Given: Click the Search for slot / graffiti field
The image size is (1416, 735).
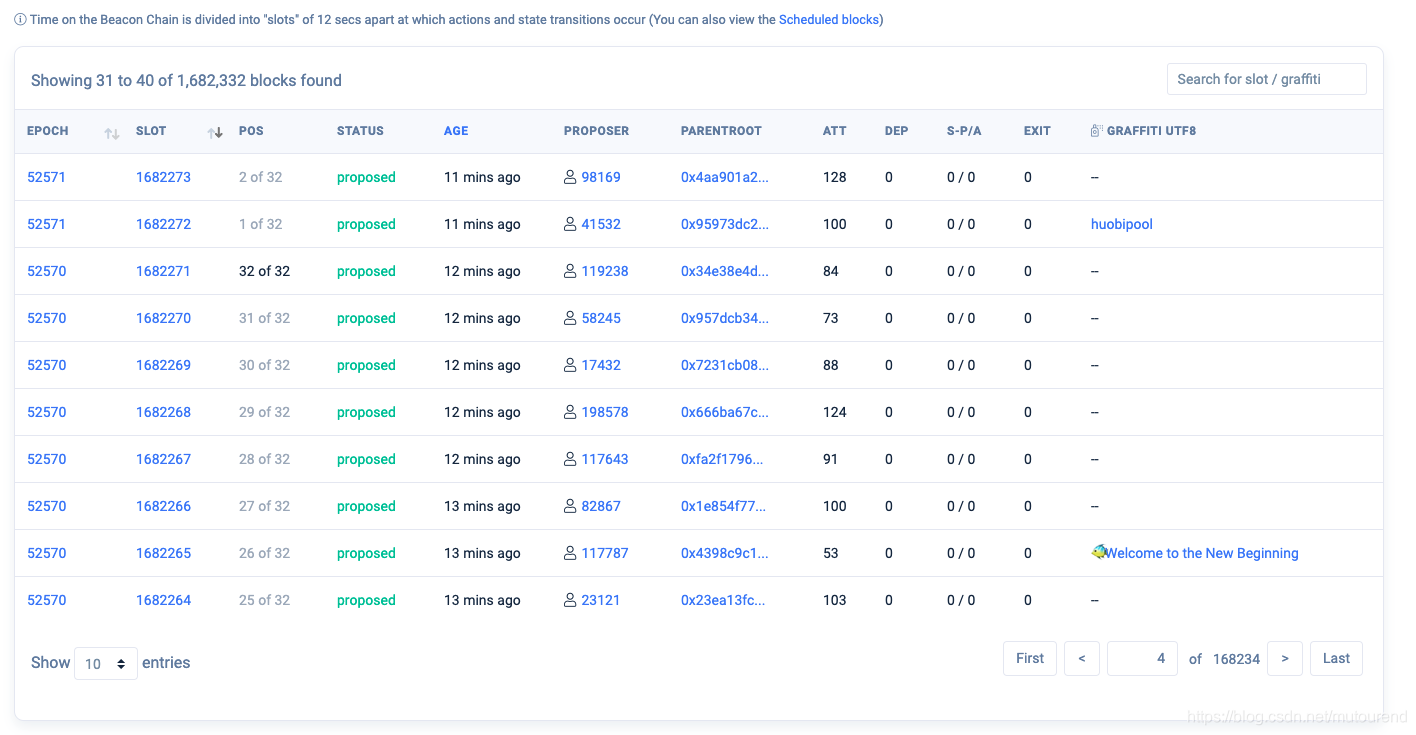Looking at the screenshot, I should pos(1267,79).
